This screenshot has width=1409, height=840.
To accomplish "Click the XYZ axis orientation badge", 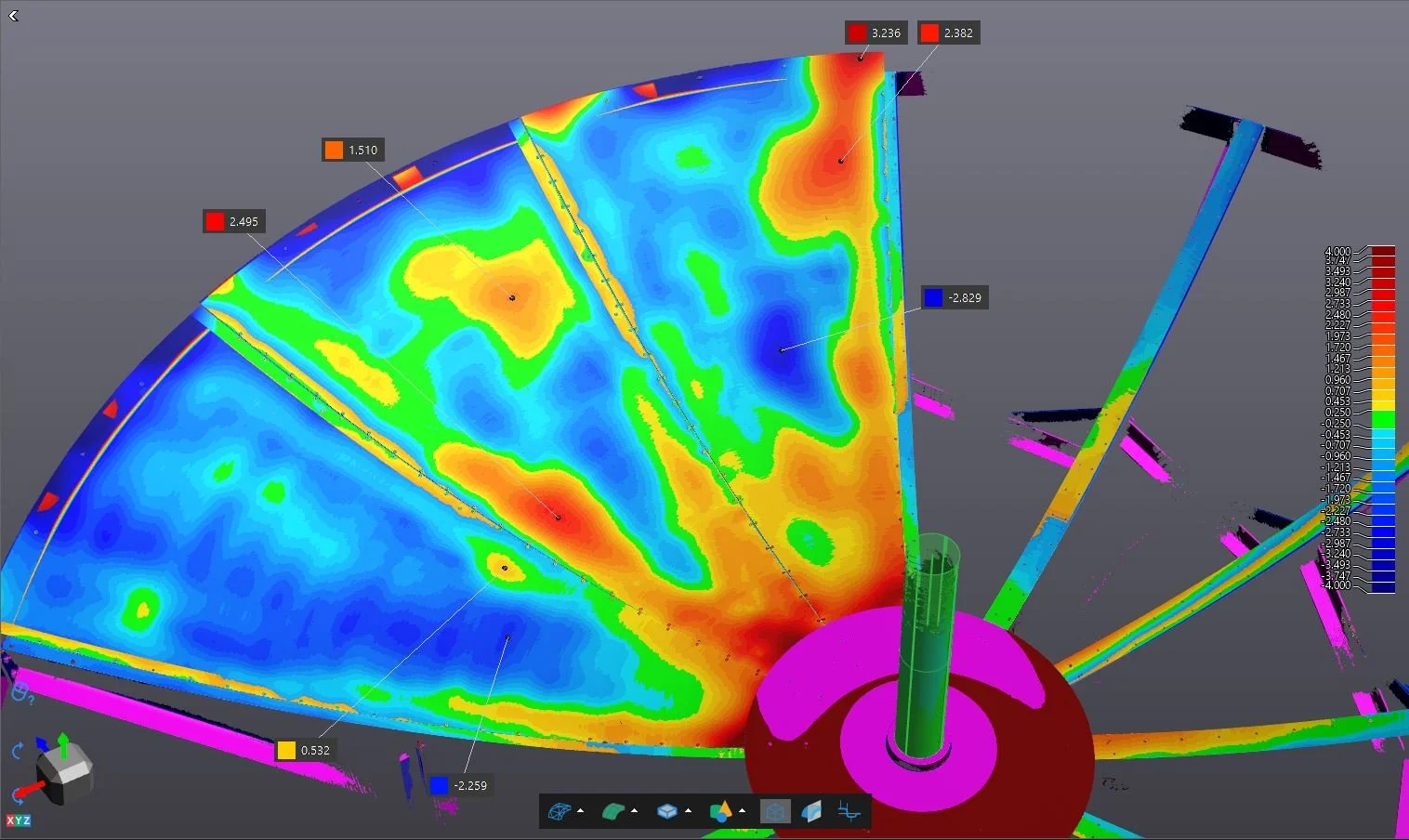I will tap(19, 820).
